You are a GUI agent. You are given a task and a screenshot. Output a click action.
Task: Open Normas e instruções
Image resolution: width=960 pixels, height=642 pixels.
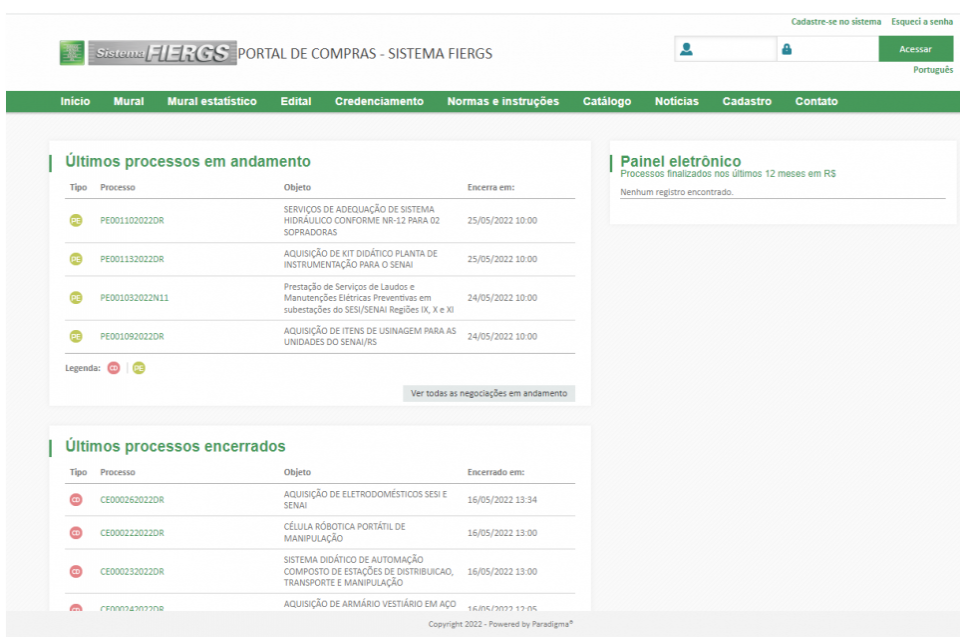tap(503, 102)
